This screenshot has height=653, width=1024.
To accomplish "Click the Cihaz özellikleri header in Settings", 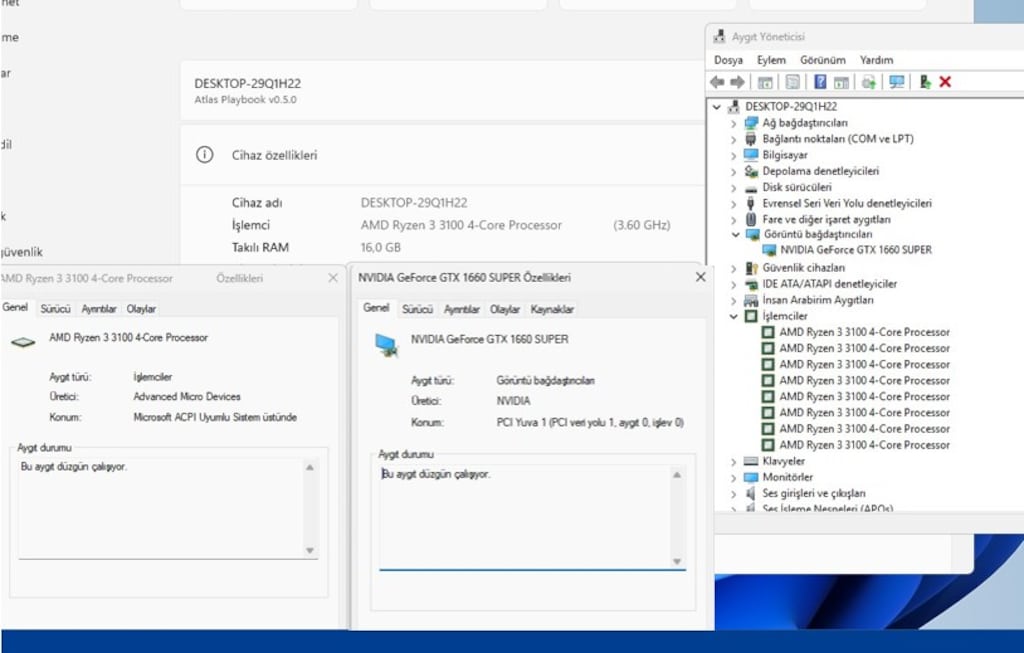I will point(442,155).
